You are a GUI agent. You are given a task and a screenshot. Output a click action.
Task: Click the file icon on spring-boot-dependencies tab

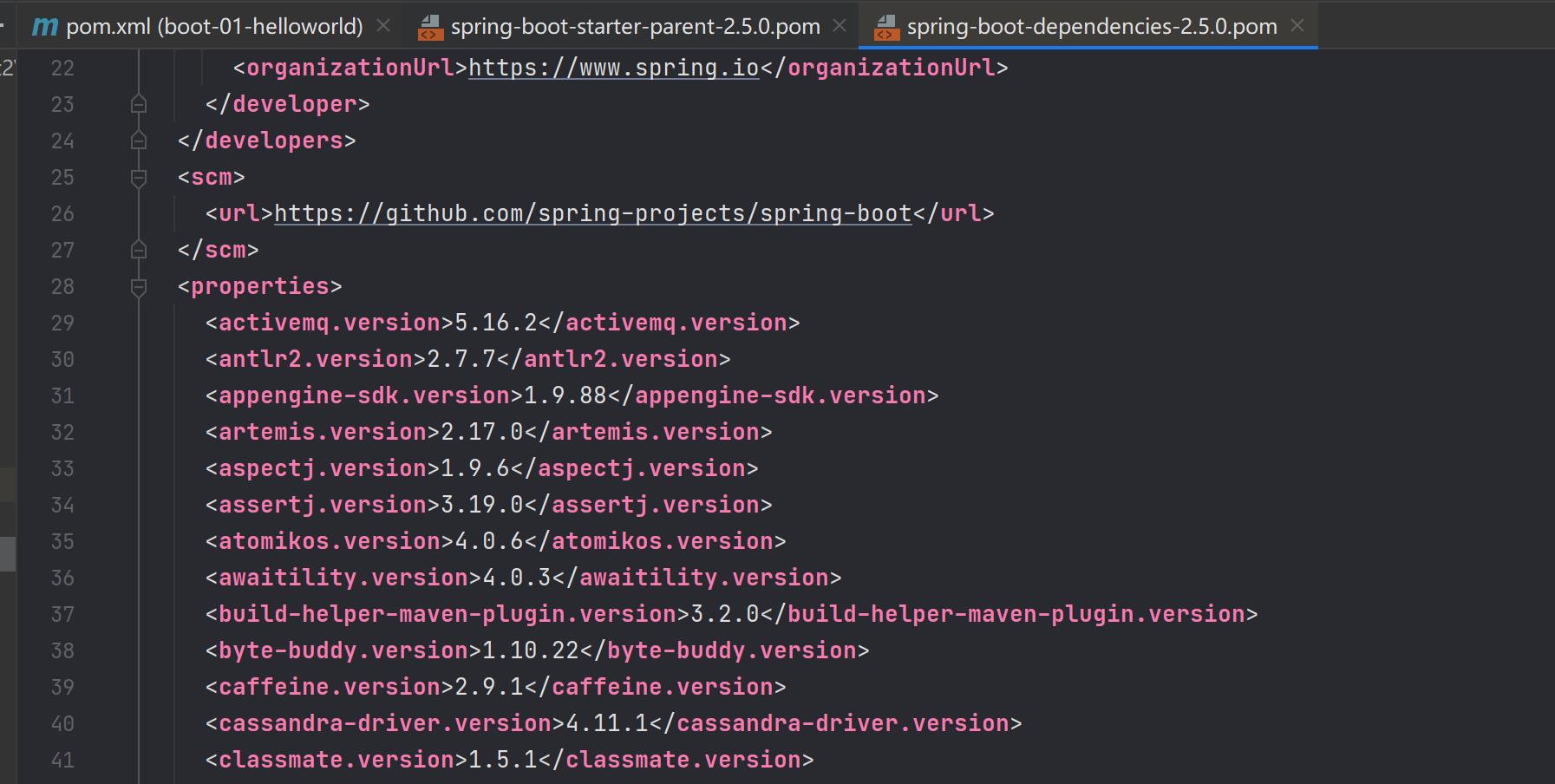click(x=886, y=27)
